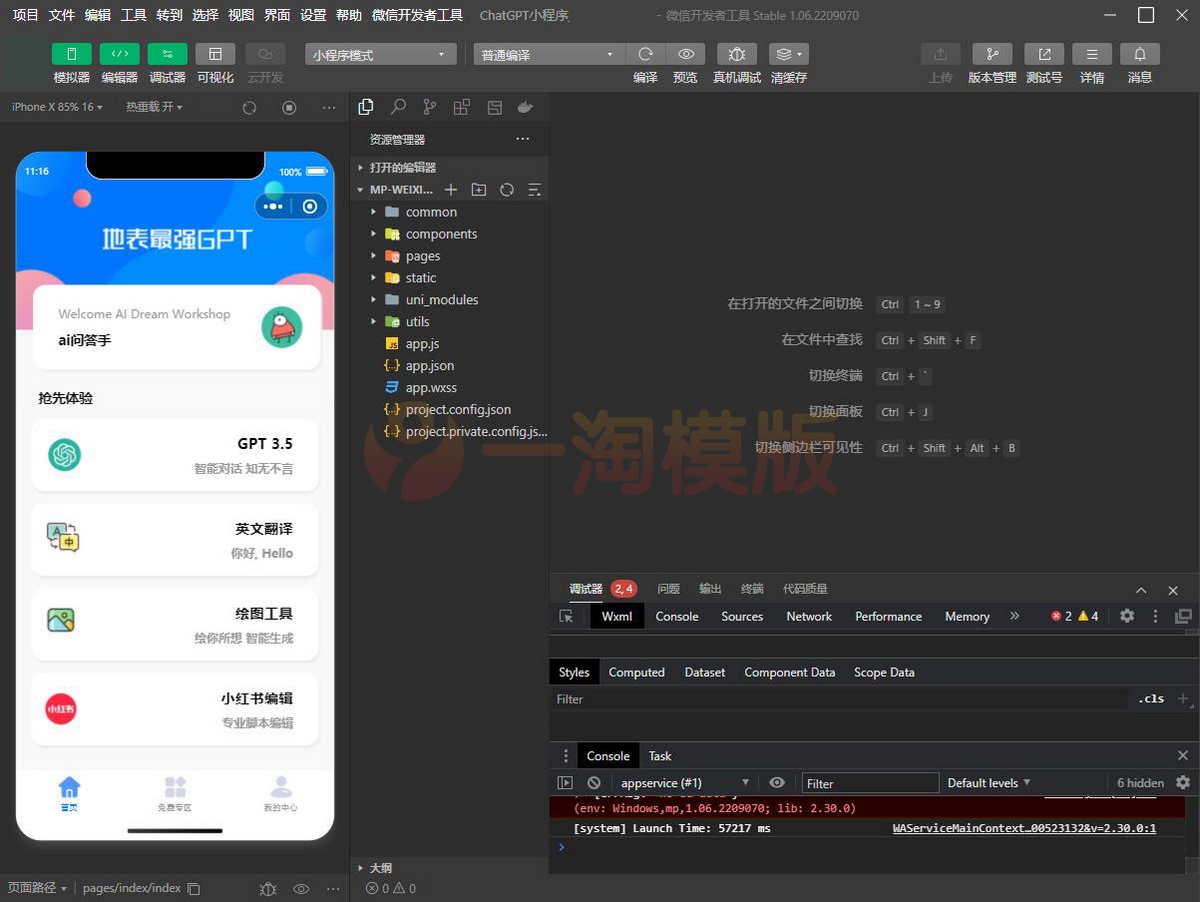Open the Extensions icon in activity bar
Viewport: 1200px width, 902px height.
click(462, 107)
